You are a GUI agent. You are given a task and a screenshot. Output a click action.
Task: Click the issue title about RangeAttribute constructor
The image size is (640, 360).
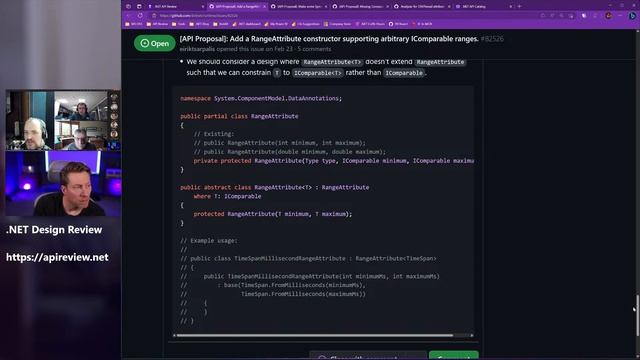(x=329, y=39)
